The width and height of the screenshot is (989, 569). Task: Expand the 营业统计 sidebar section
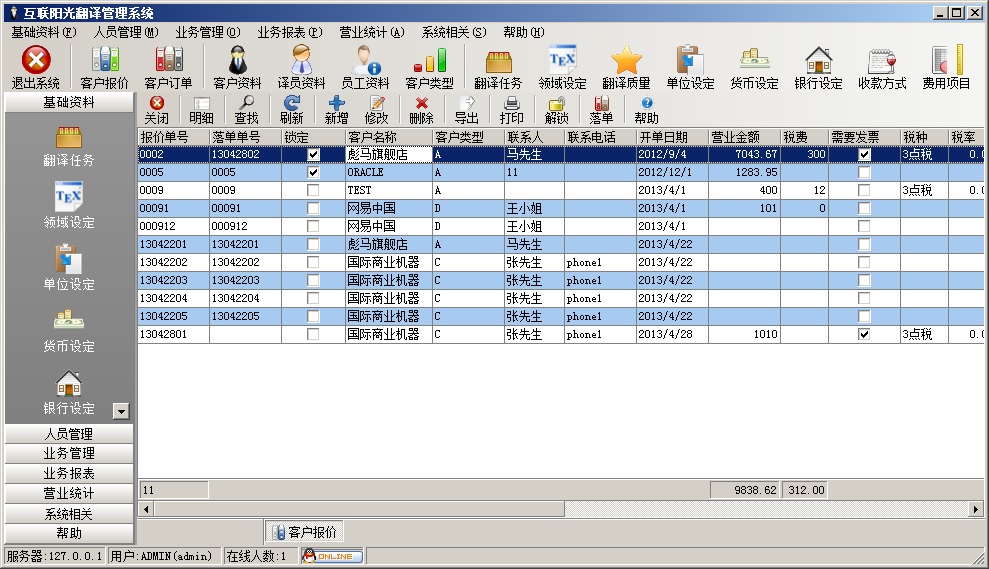68,494
